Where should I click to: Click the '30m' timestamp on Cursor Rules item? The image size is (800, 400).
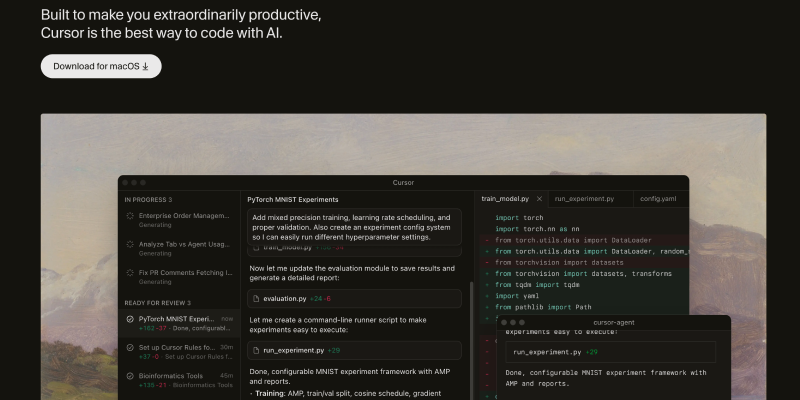pos(227,347)
